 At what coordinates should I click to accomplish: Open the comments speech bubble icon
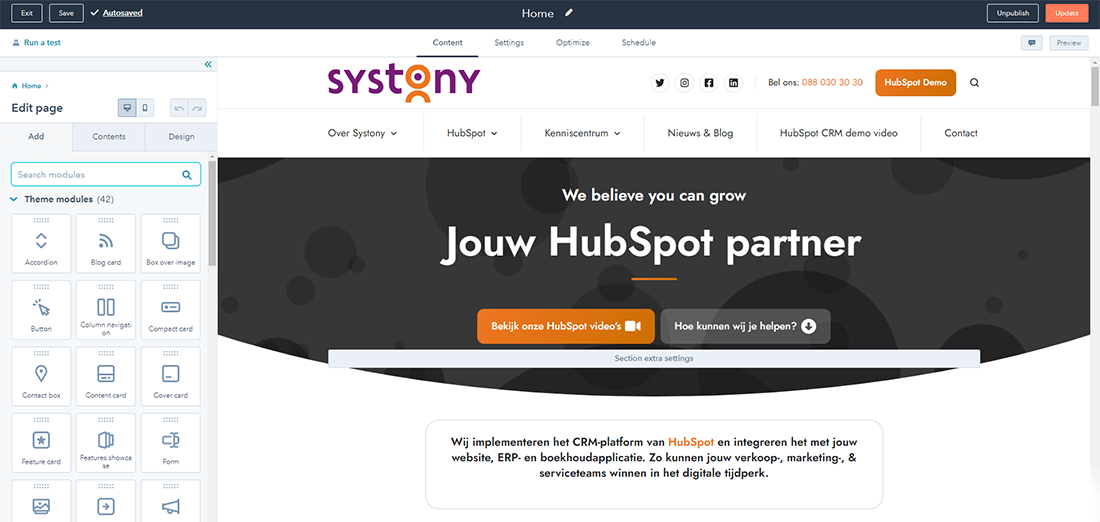[1032, 43]
